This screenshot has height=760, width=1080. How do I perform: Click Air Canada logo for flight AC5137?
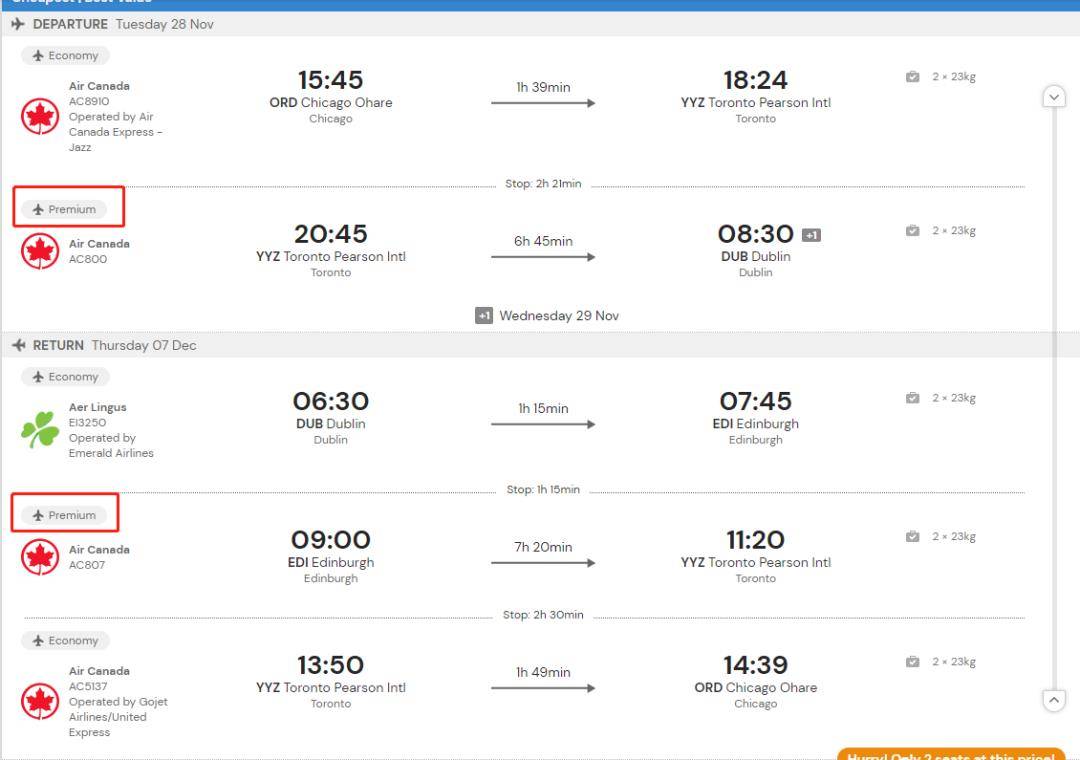(40, 701)
